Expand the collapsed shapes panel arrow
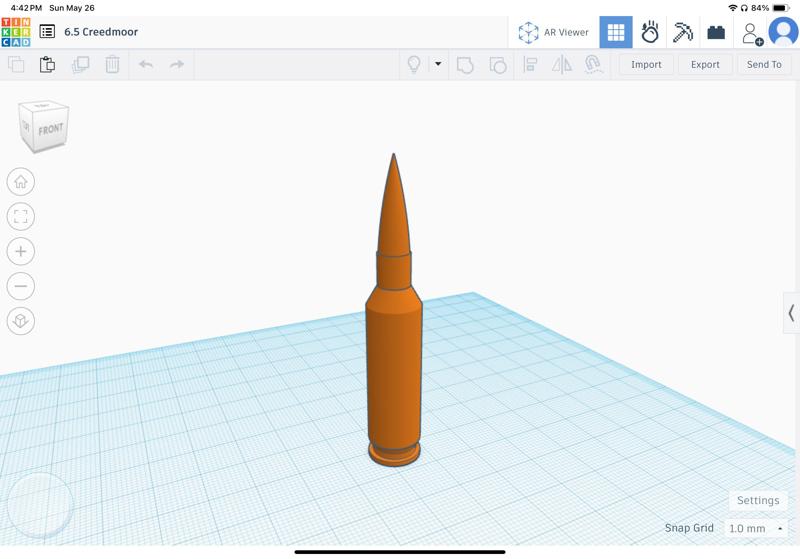This screenshot has width=800, height=559. point(791,313)
